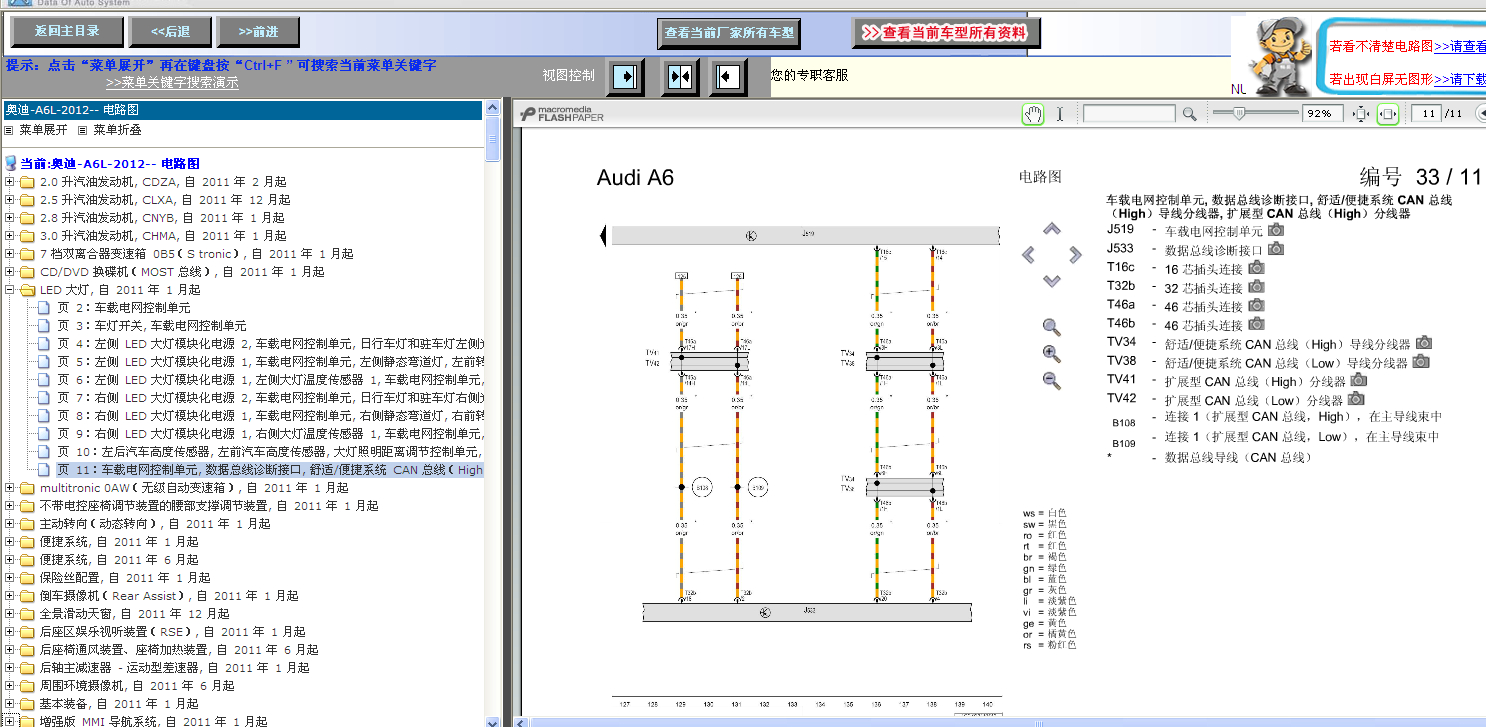Screen dimensions: 1486x727
Task: Pan the diagram left with the left arrow
Action: coord(1028,255)
